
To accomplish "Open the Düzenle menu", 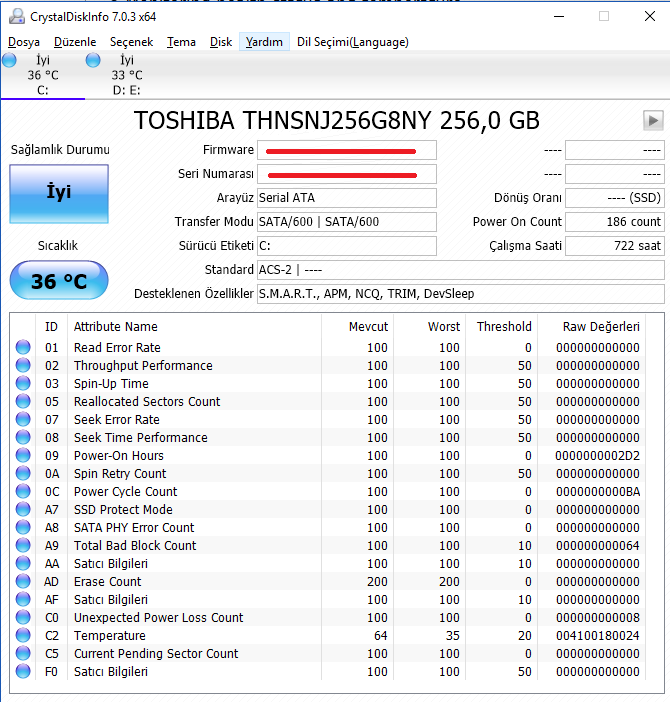I will 75,42.
